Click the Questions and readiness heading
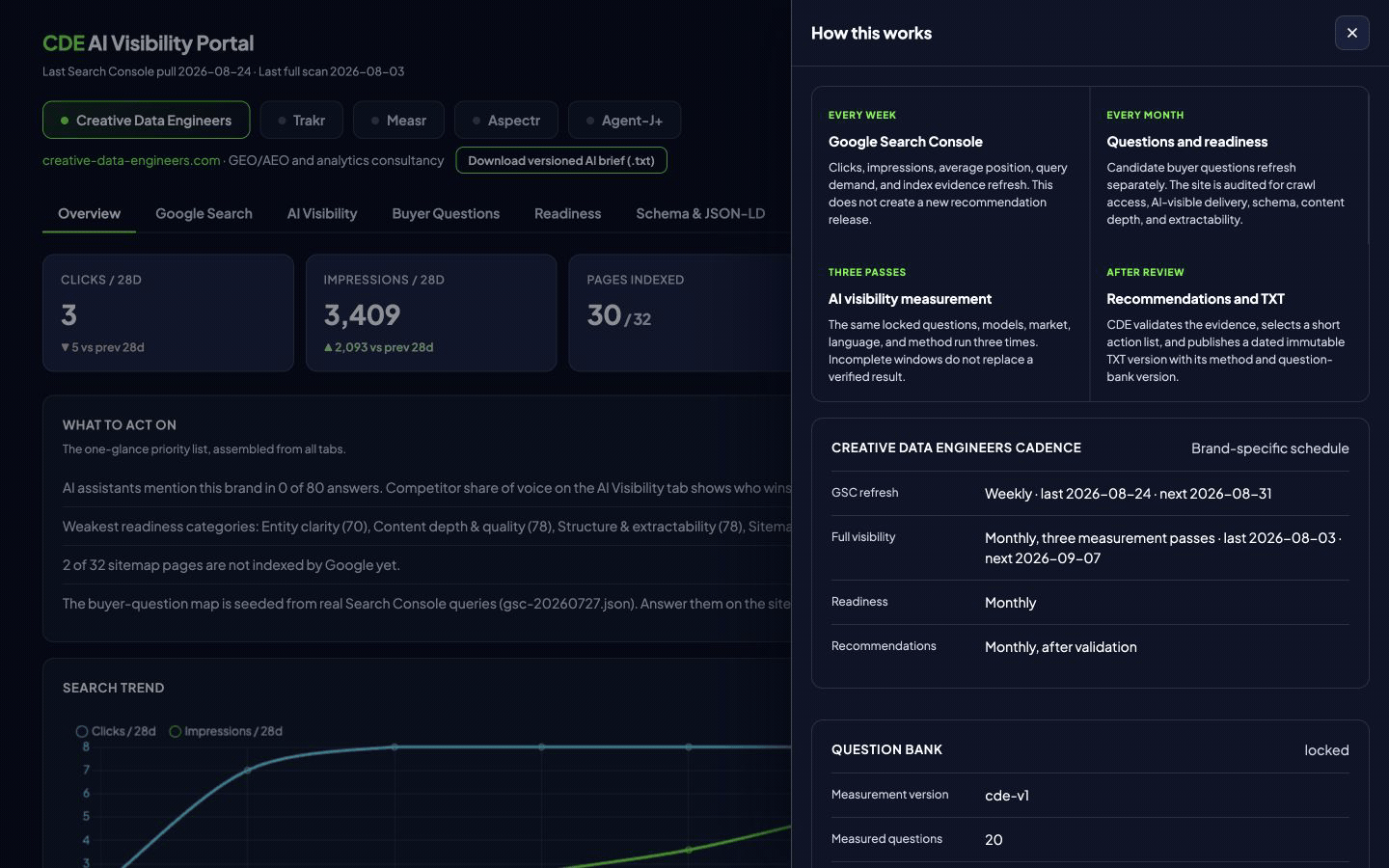The height and width of the screenshot is (868, 1389). pyautogui.click(x=1186, y=142)
